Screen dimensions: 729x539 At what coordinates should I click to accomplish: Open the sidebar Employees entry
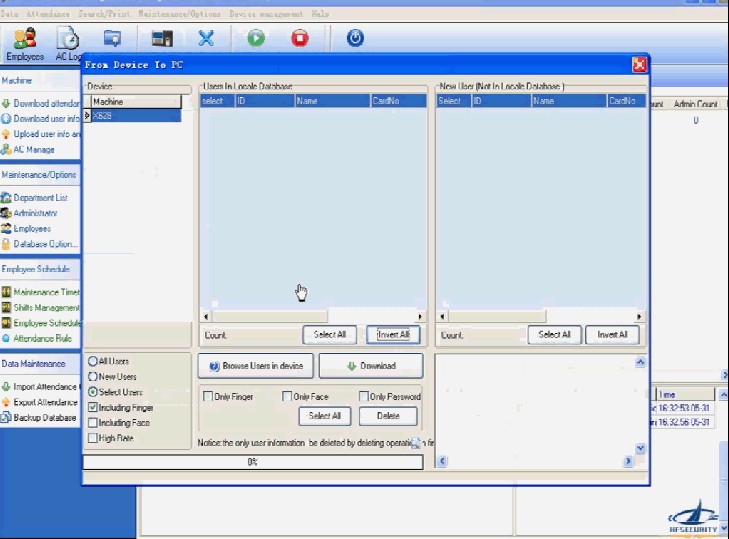(x=26, y=228)
